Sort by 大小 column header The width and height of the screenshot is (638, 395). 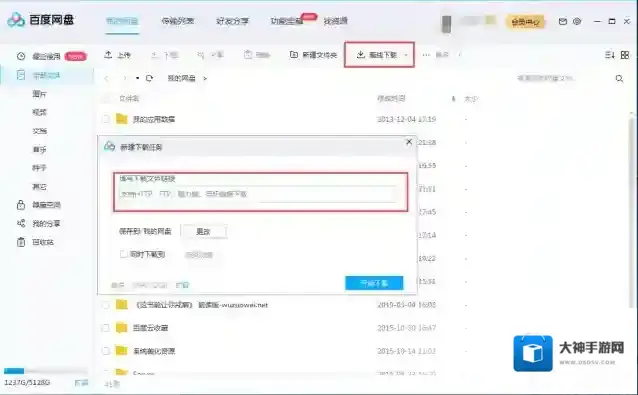tap(471, 99)
